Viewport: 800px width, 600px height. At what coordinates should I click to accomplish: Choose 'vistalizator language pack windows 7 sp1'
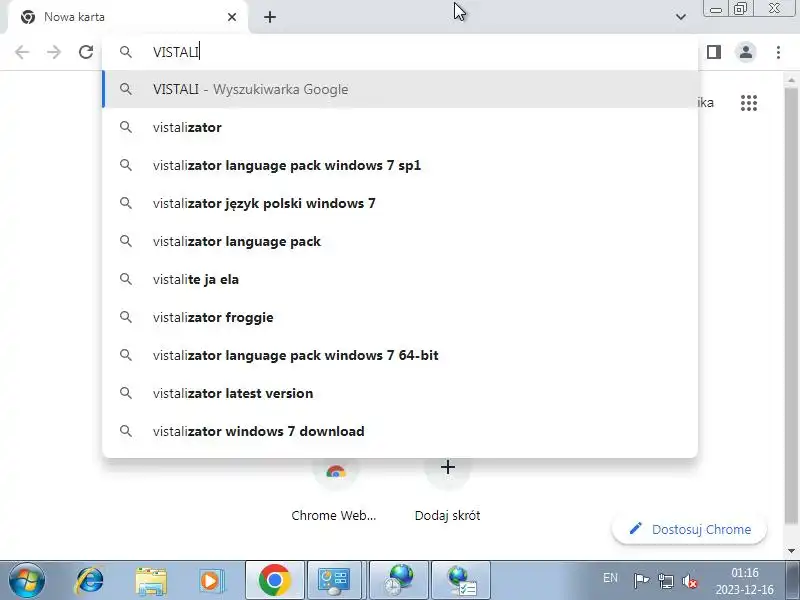pos(400,165)
